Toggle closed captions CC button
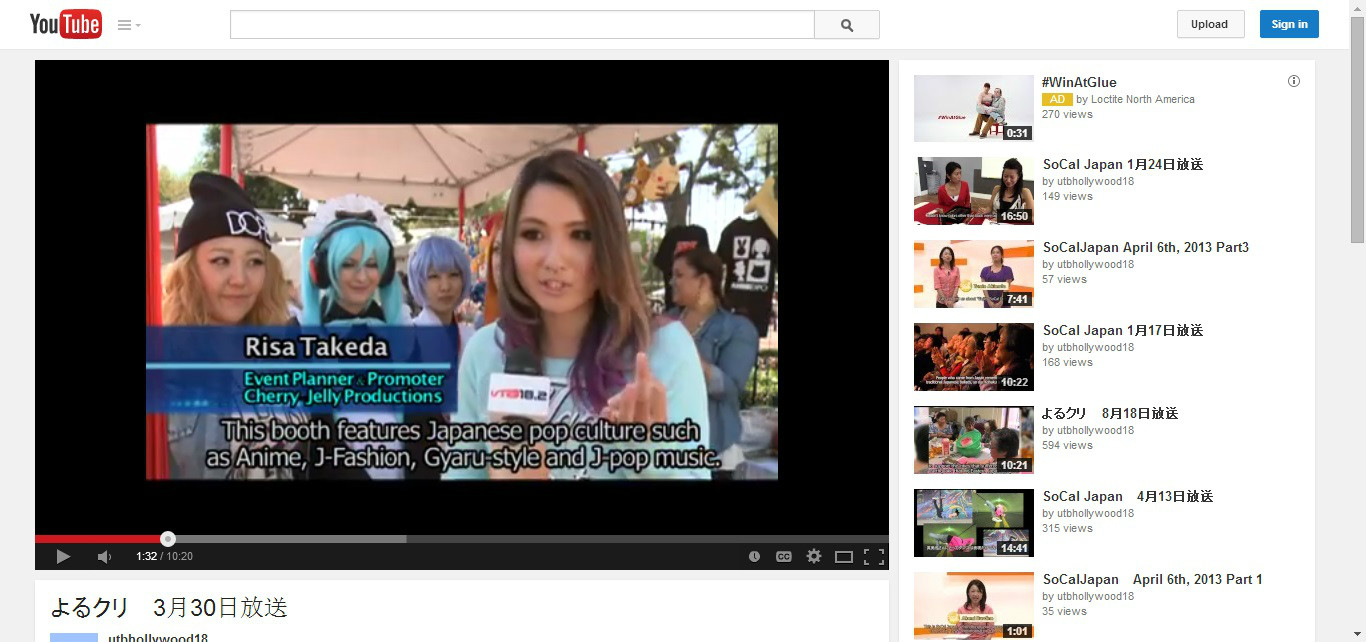1366x642 pixels. (x=784, y=556)
